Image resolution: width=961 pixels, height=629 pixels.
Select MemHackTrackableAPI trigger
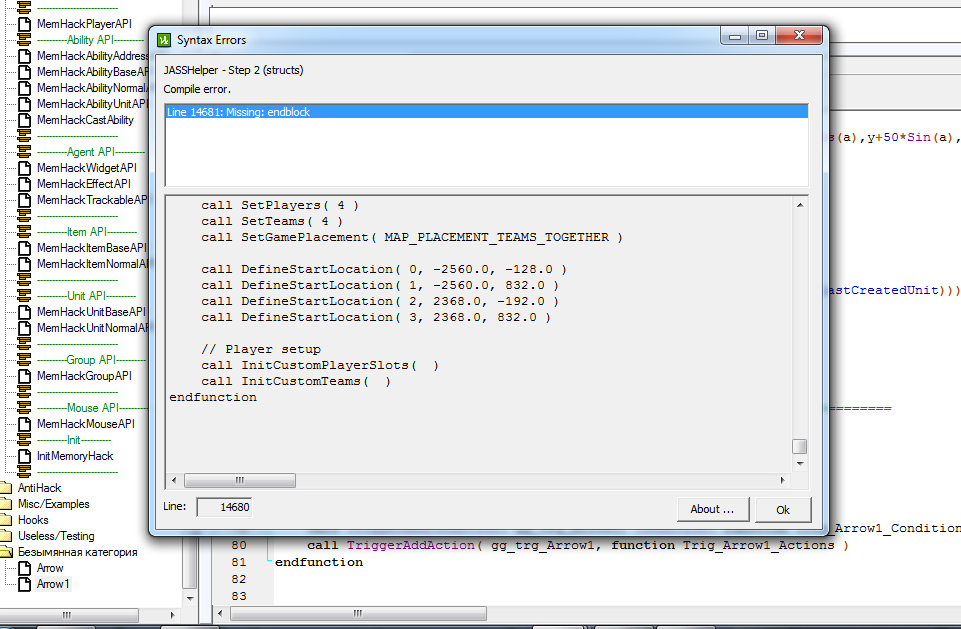click(92, 200)
